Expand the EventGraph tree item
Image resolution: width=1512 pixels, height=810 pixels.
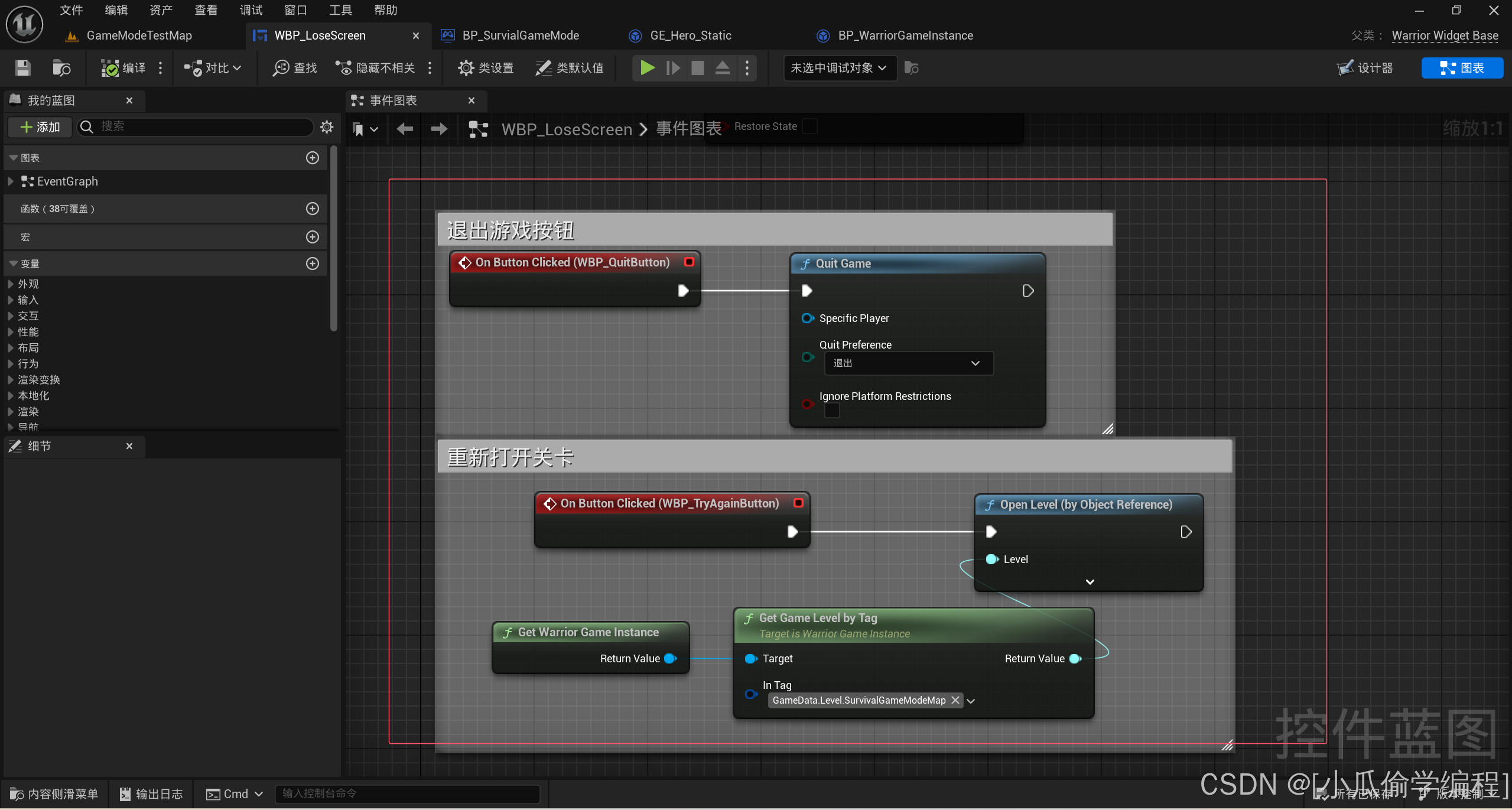[11, 181]
